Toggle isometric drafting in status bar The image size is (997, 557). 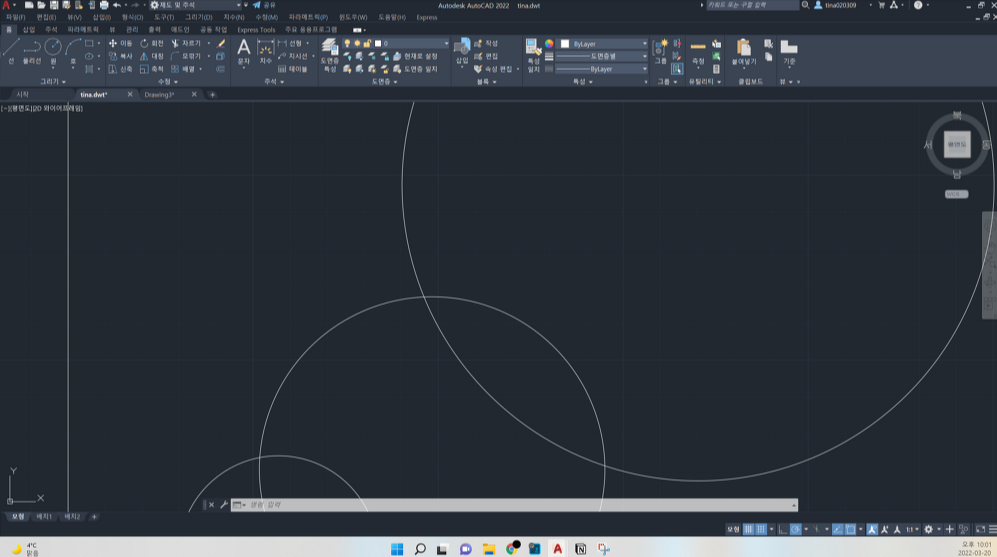tap(816, 529)
